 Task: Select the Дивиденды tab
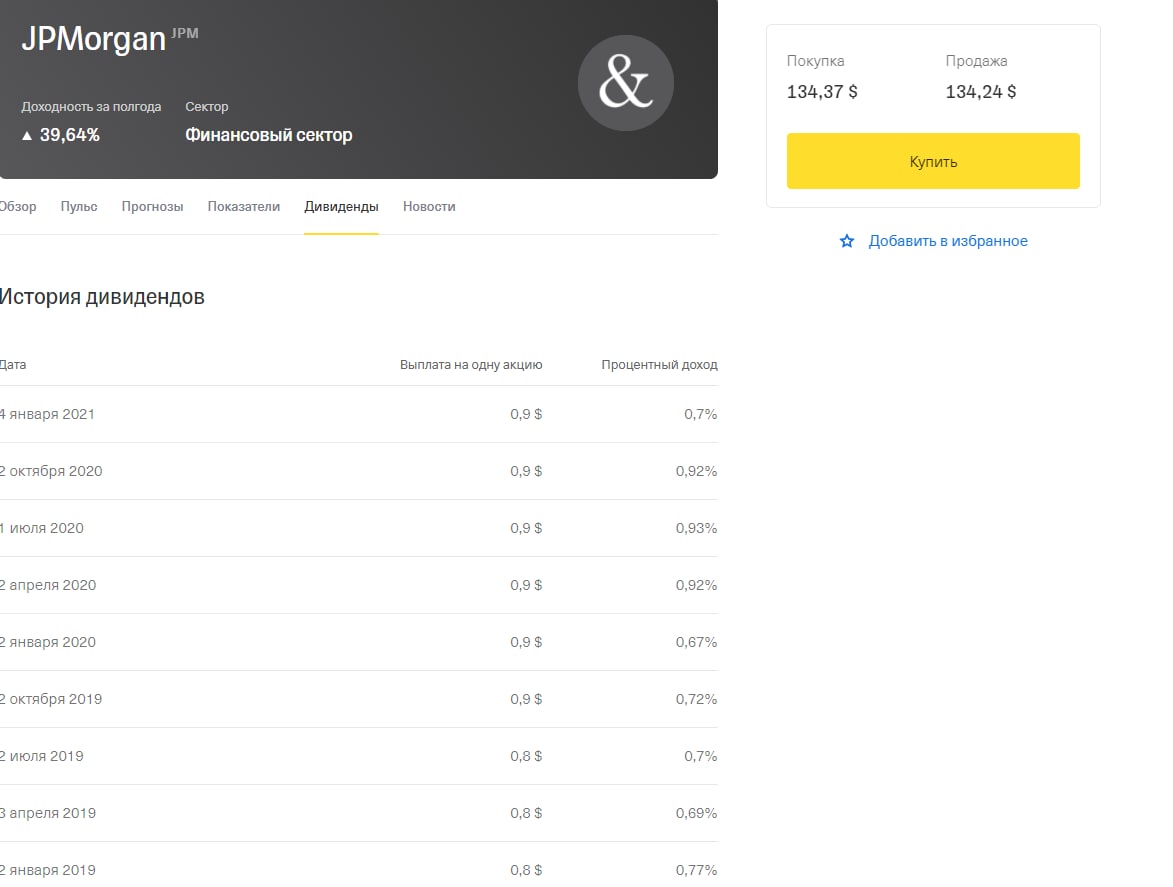(341, 206)
